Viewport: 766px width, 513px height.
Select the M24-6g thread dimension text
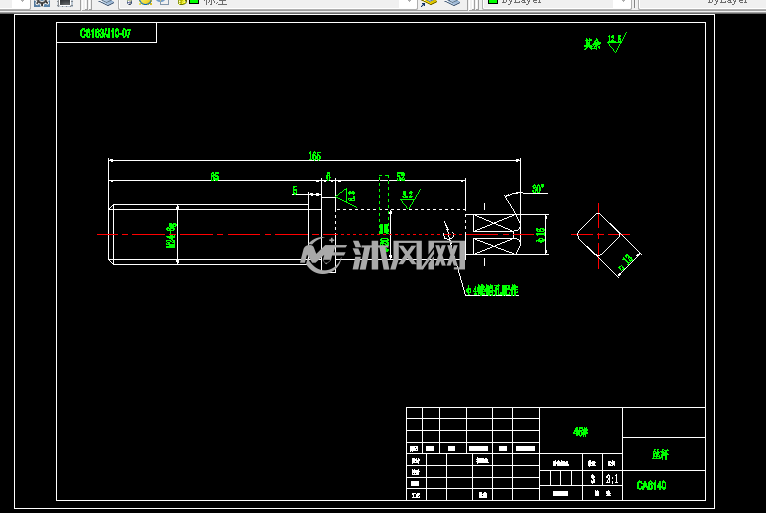pos(171,235)
